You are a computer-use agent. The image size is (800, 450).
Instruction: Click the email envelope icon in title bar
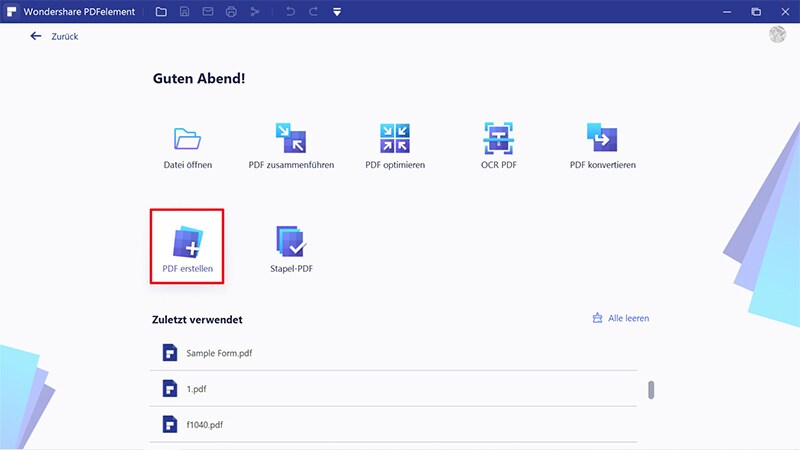coord(208,12)
